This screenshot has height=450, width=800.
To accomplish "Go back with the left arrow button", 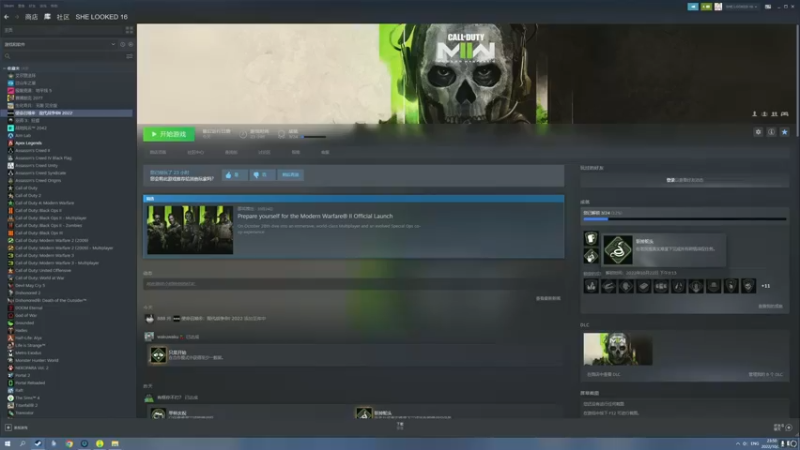I will pos(7,17).
